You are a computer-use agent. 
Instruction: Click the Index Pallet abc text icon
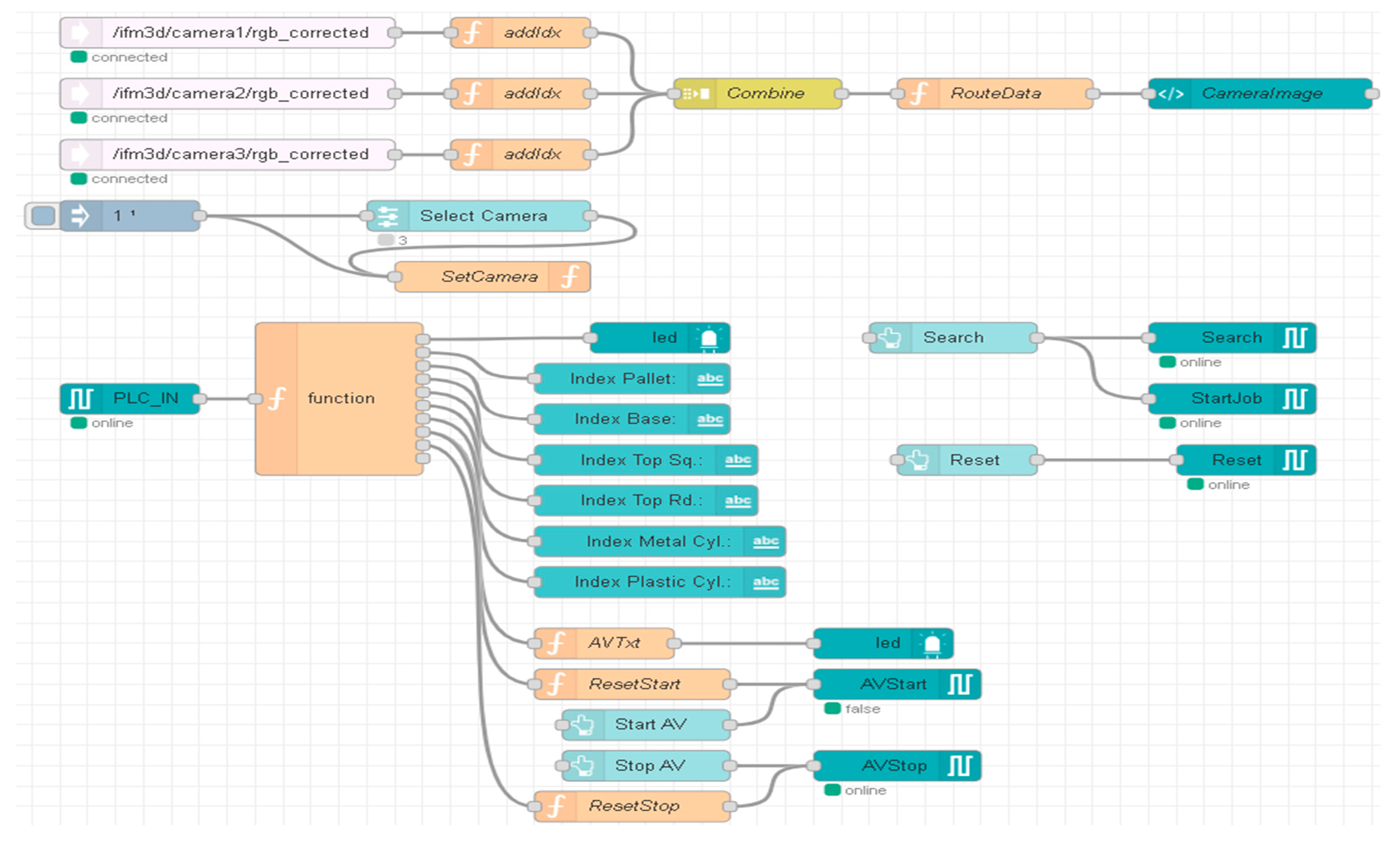tap(710, 379)
